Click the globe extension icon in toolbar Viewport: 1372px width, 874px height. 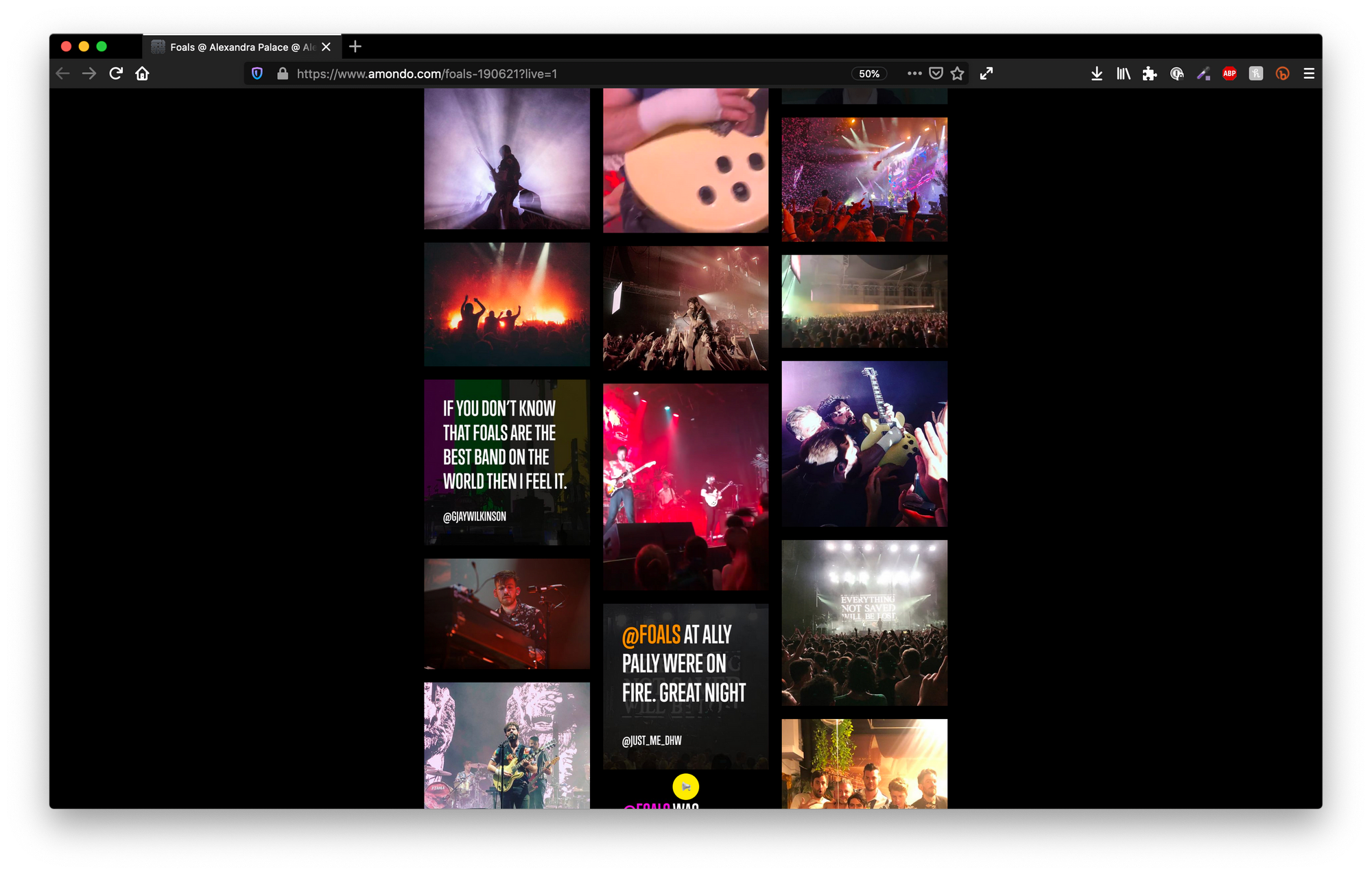[1176, 73]
